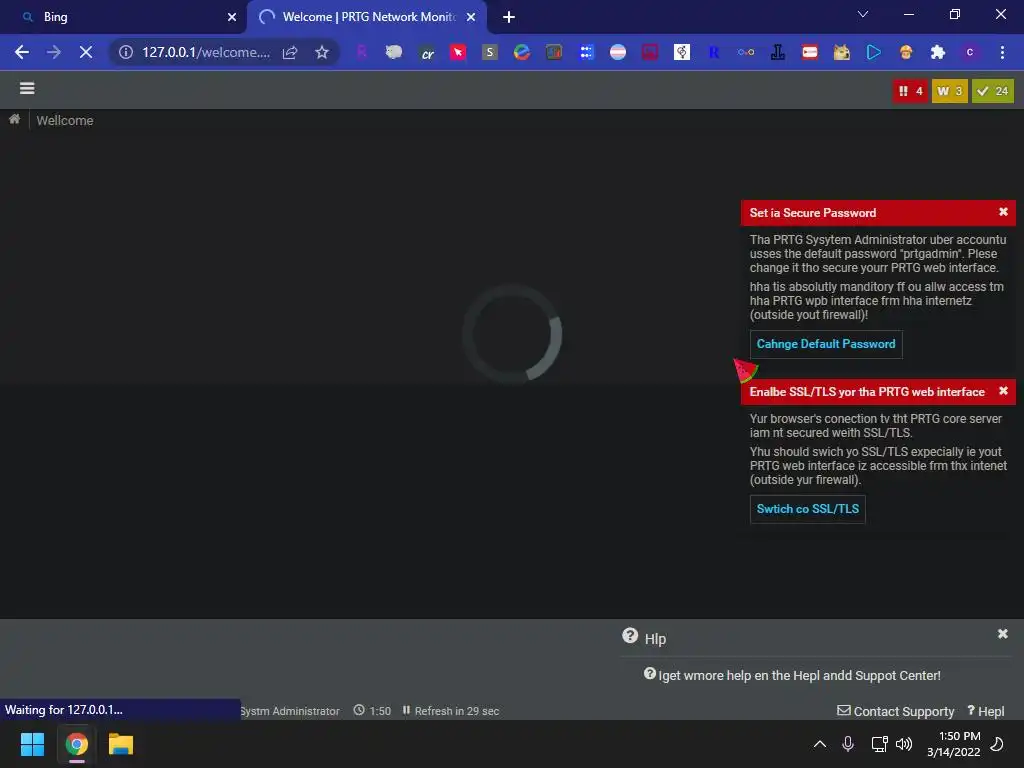Dismiss the Enable SSL/TLS notice
This screenshot has height=768, width=1024.
[x=1003, y=391]
